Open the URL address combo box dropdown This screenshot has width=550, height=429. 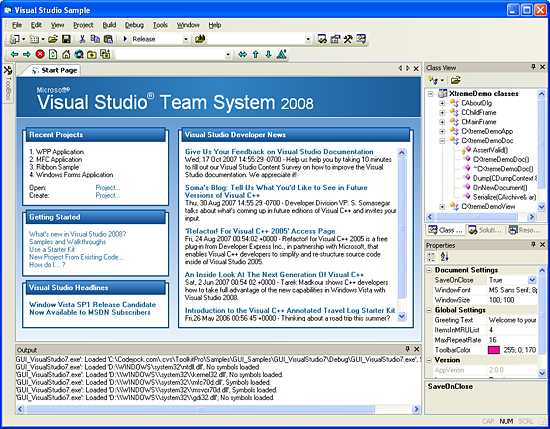click(228, 55)
